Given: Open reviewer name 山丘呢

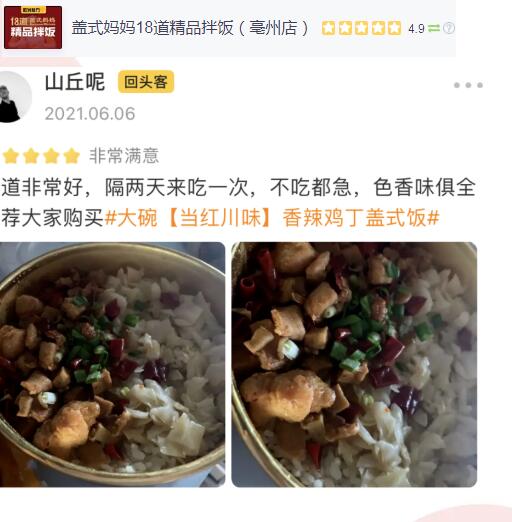Looking at the screenshot, I should click(75, 82).
